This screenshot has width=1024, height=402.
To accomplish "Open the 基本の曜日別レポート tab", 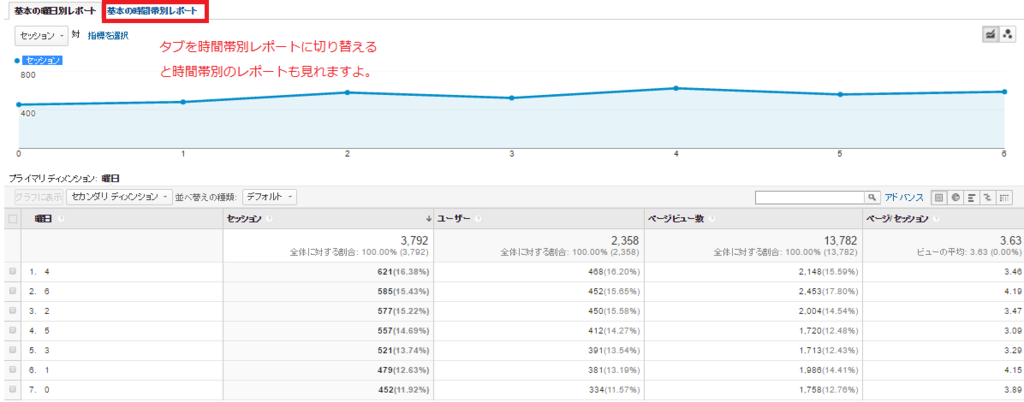I will (x=55, y=11).
